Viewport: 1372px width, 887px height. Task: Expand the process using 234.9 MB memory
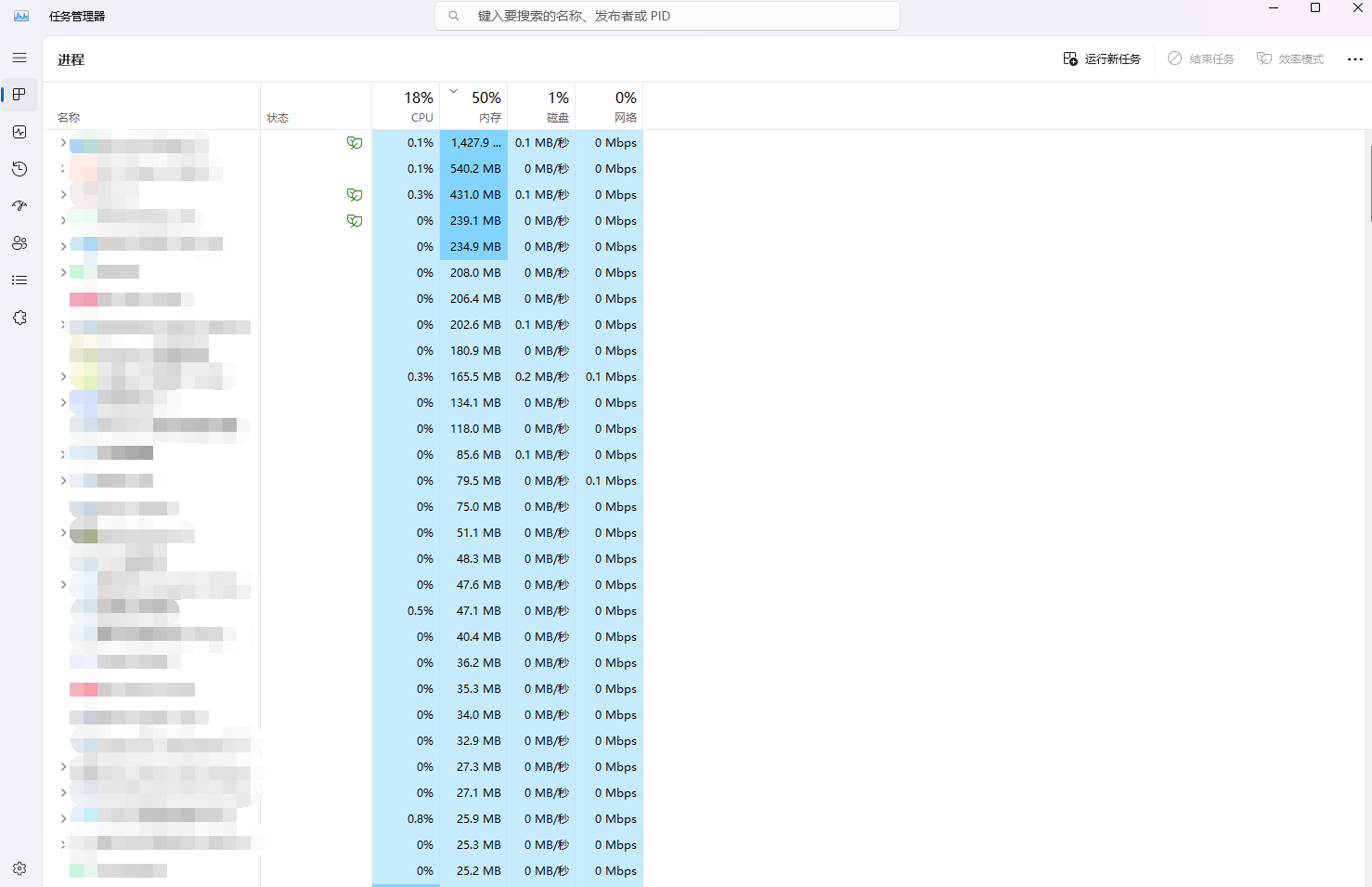[x=63, y=247]
